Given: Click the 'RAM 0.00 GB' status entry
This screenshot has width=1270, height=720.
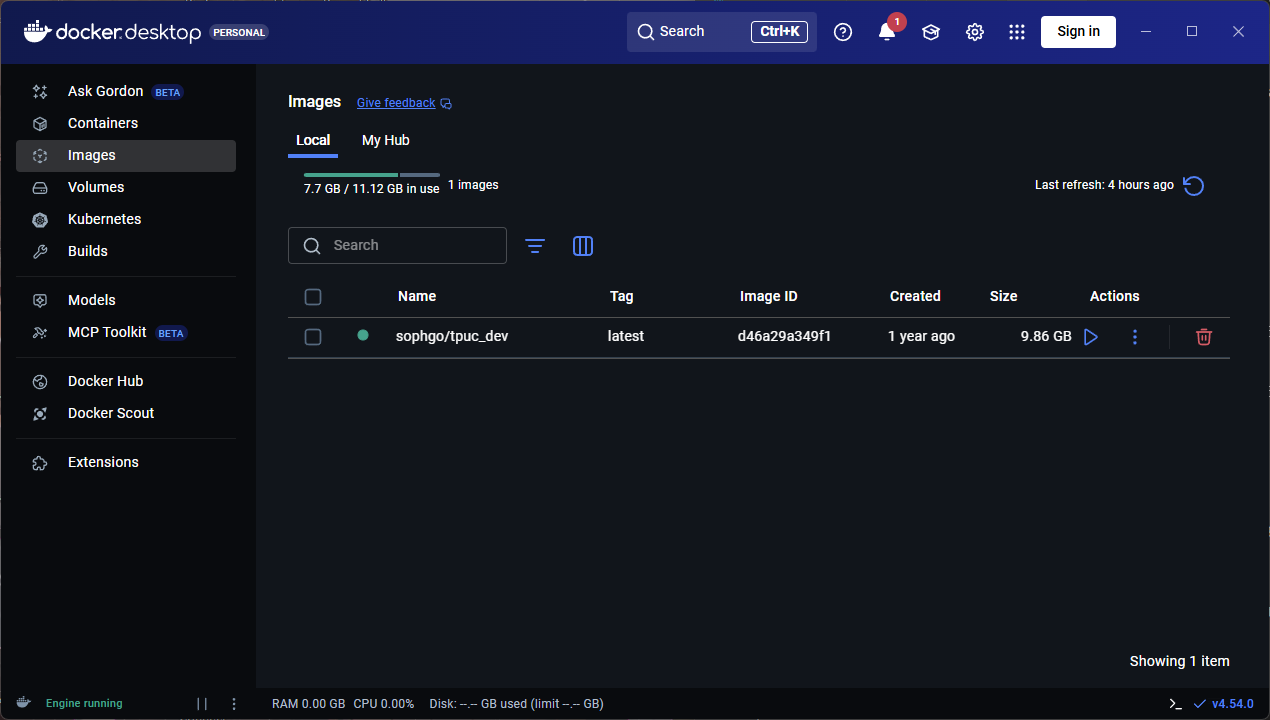Looking at the screenshot, I should pos(309,704).
